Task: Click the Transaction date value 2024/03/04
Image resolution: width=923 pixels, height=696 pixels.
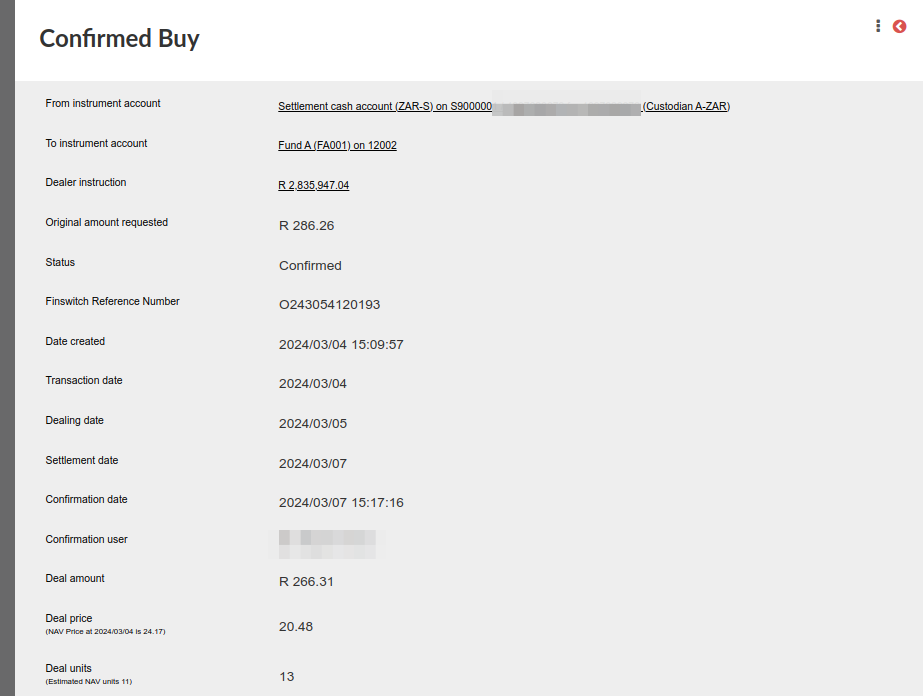Action: [313, 384]
